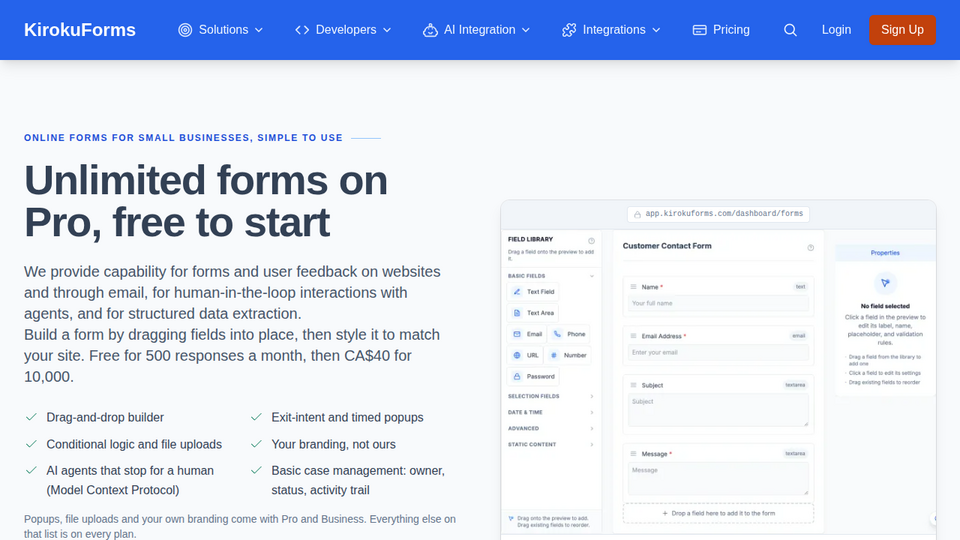Screen dimensions: 960x540
Task: Click the KirokuForms logo
Action: [x=80, y=30]
